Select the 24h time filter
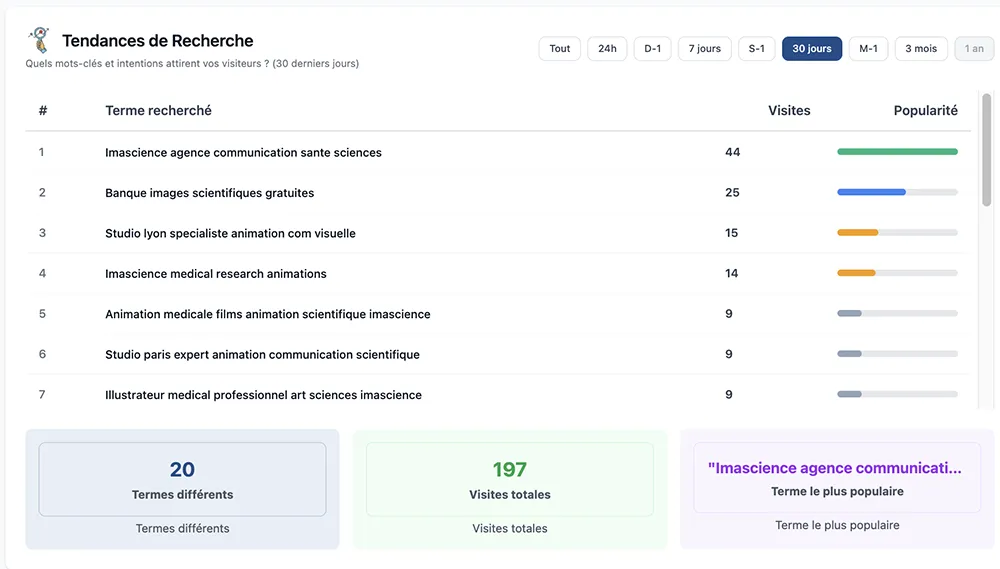1000x569 pixels. (607, 48)
